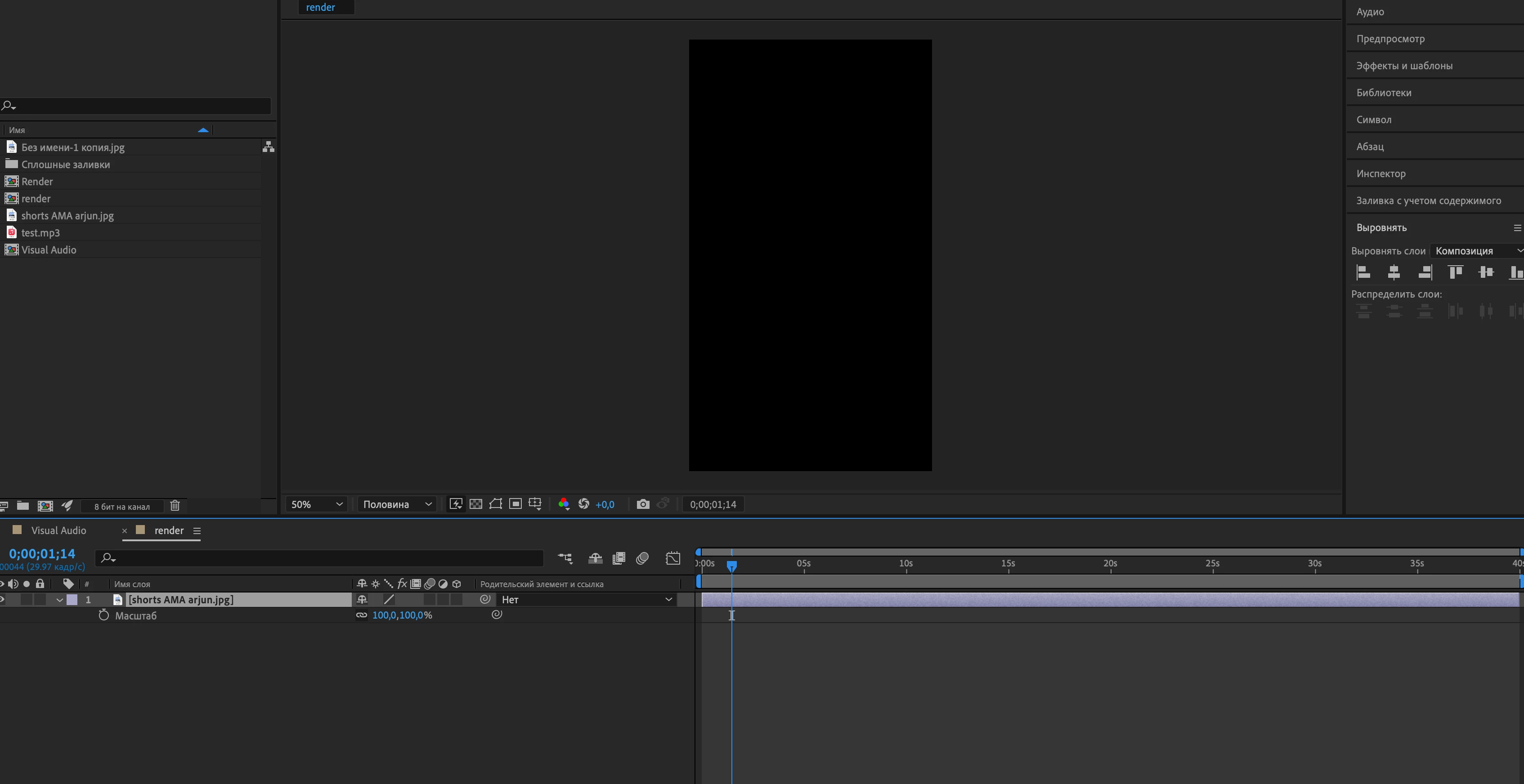Select test.mp3 in project panel
Screen dimensions: 1524x784
(40, 233)
